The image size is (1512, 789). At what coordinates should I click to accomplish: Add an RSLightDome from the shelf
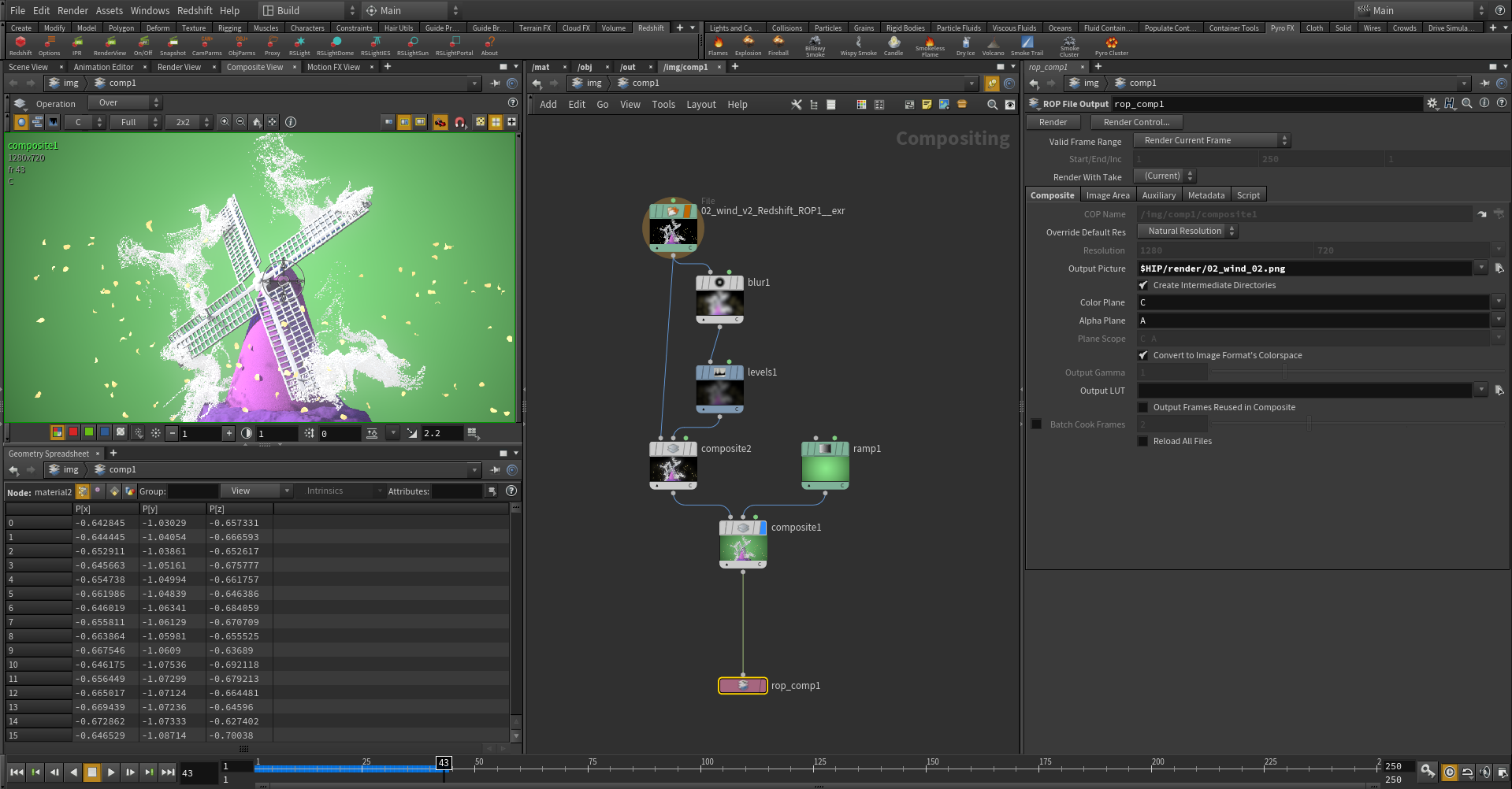coord(335,46)
